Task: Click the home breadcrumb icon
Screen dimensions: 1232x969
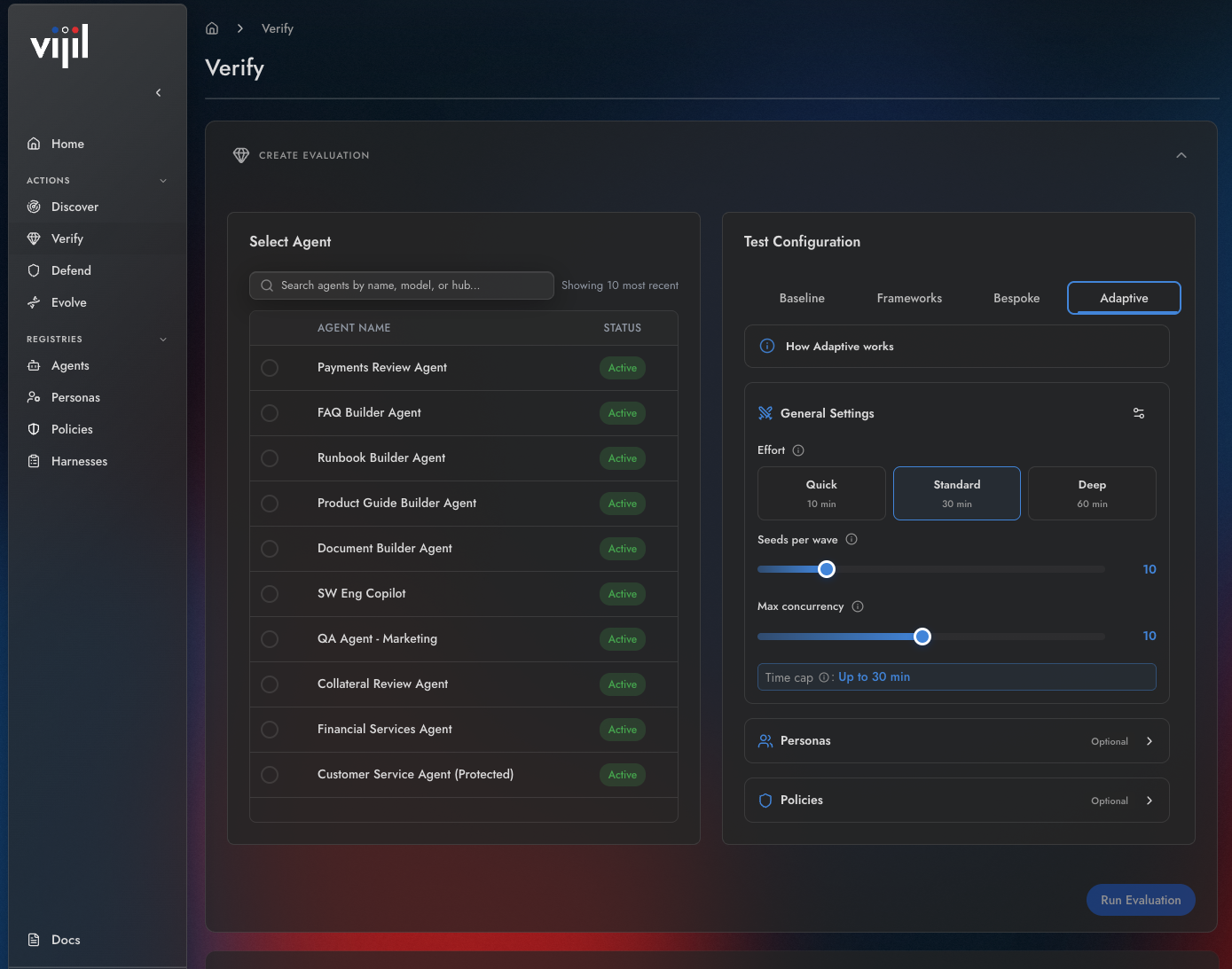Action: pyautogui.click(x=212, y=28)
